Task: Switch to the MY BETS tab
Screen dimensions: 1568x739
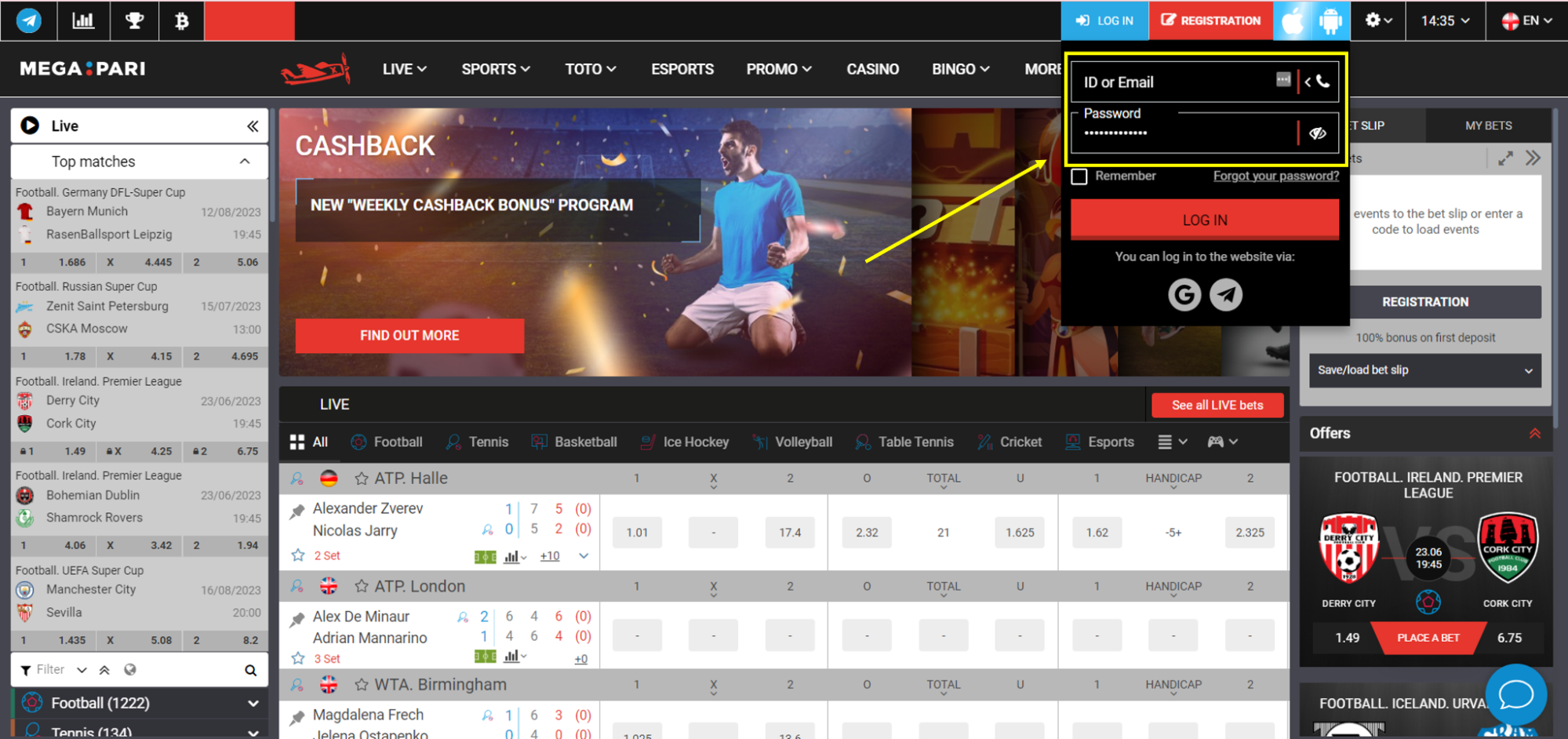Action: click(1488, 126)
